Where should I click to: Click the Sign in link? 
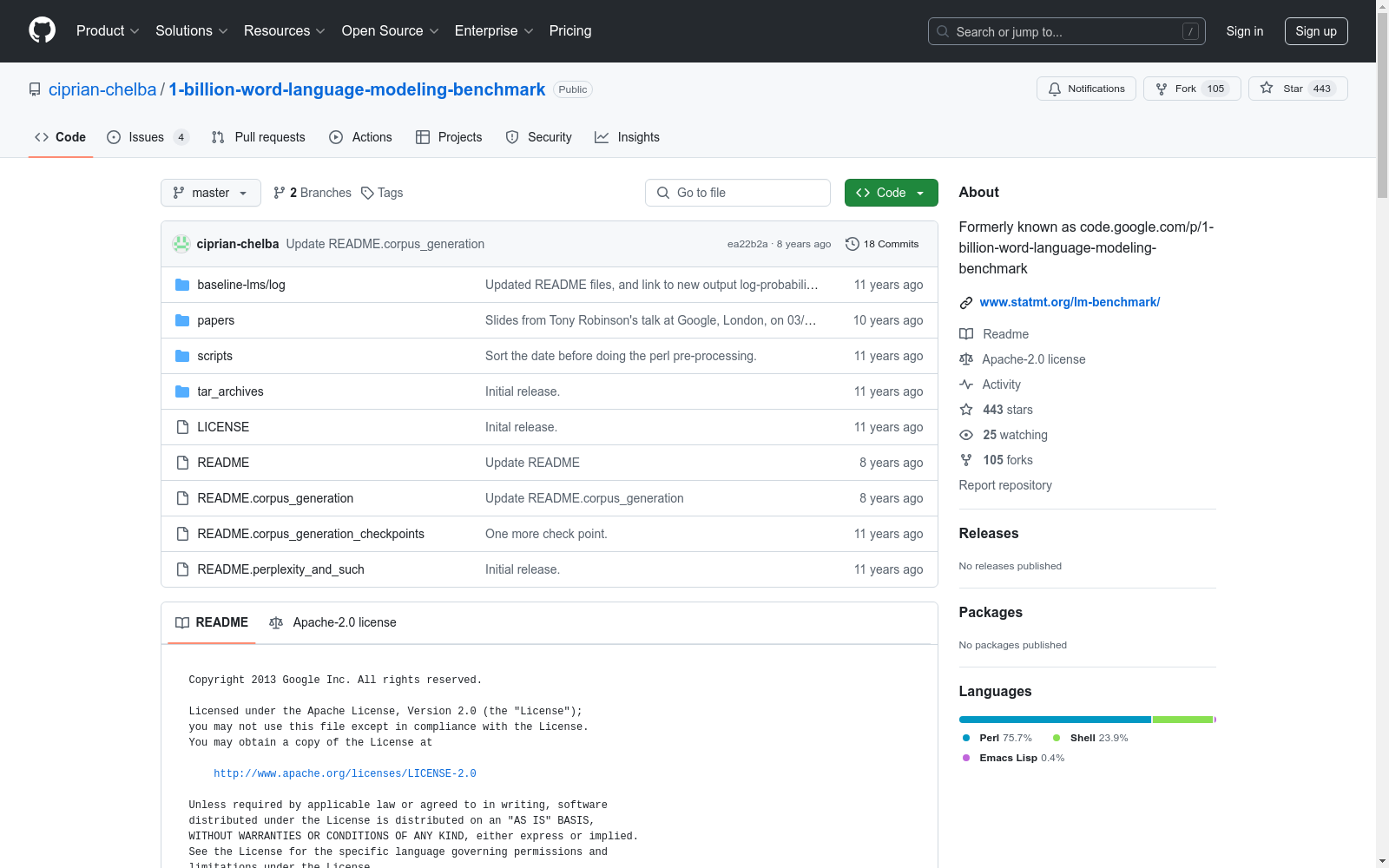(1245, 31)
